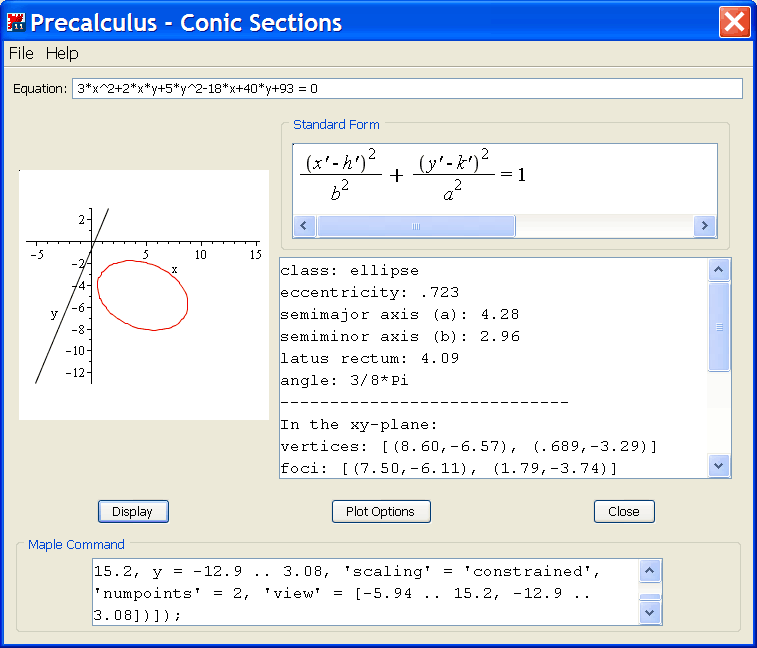This screenshot has height=648, width=757.
Task: Click the up arrow of results scrollbar
Action: pyautogui.click(x=719, y=270)
